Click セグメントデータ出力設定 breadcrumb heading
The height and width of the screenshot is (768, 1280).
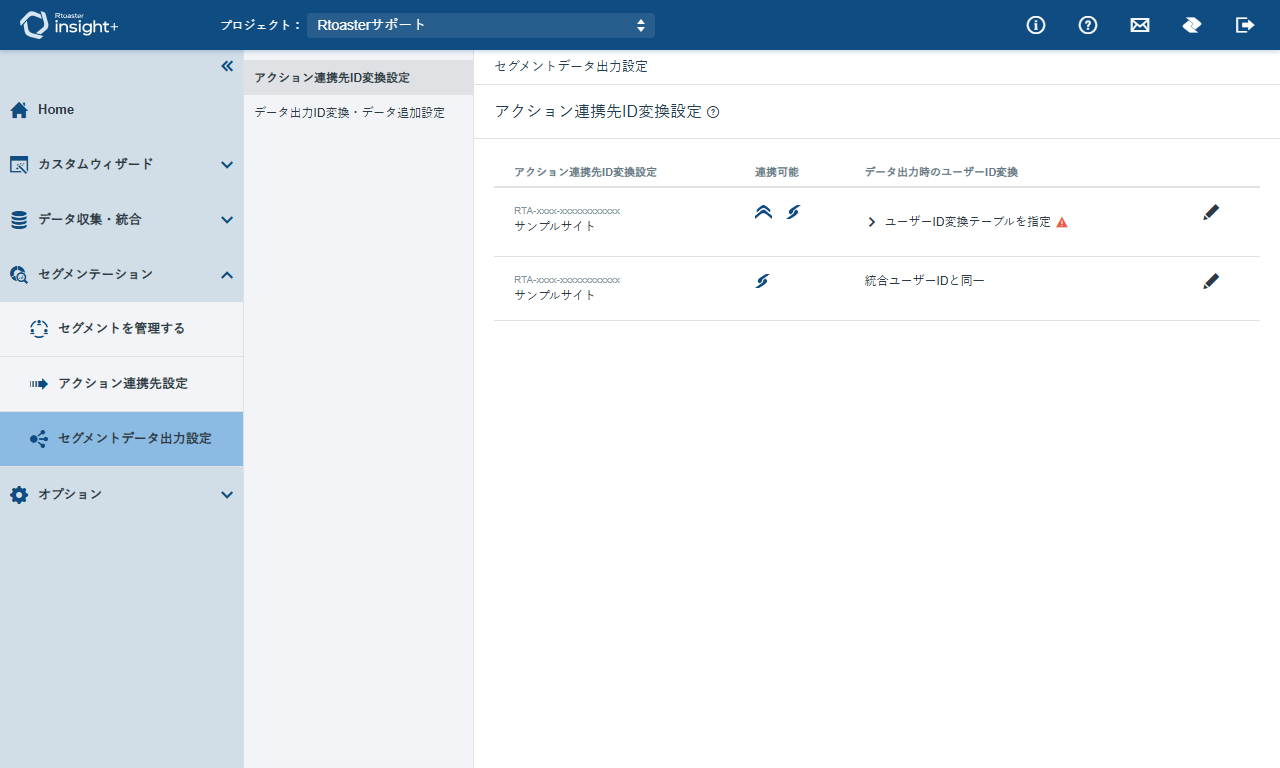pyautogui.click(x=571, y=66)
